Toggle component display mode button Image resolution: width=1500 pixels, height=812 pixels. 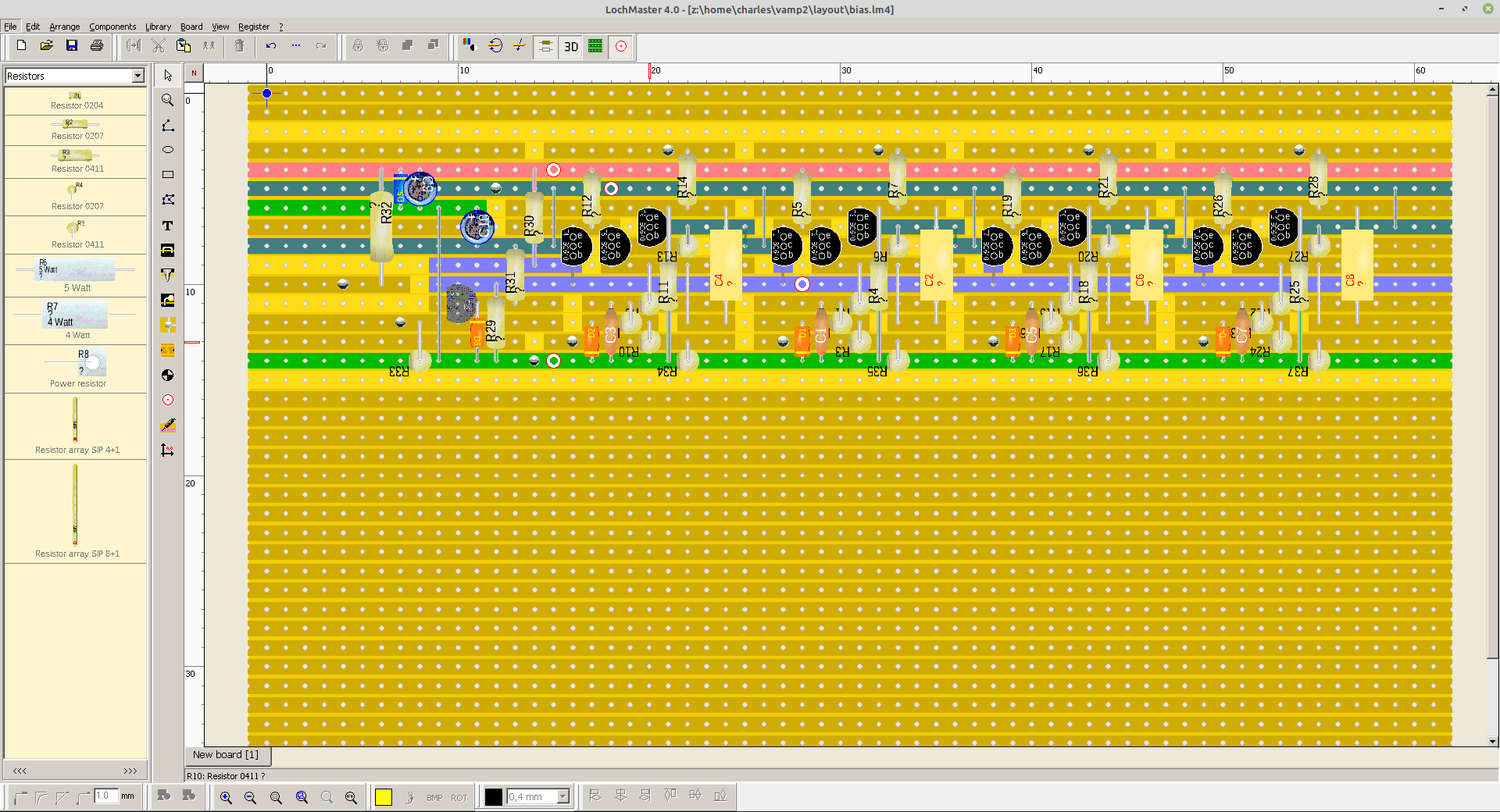point(546,47)
